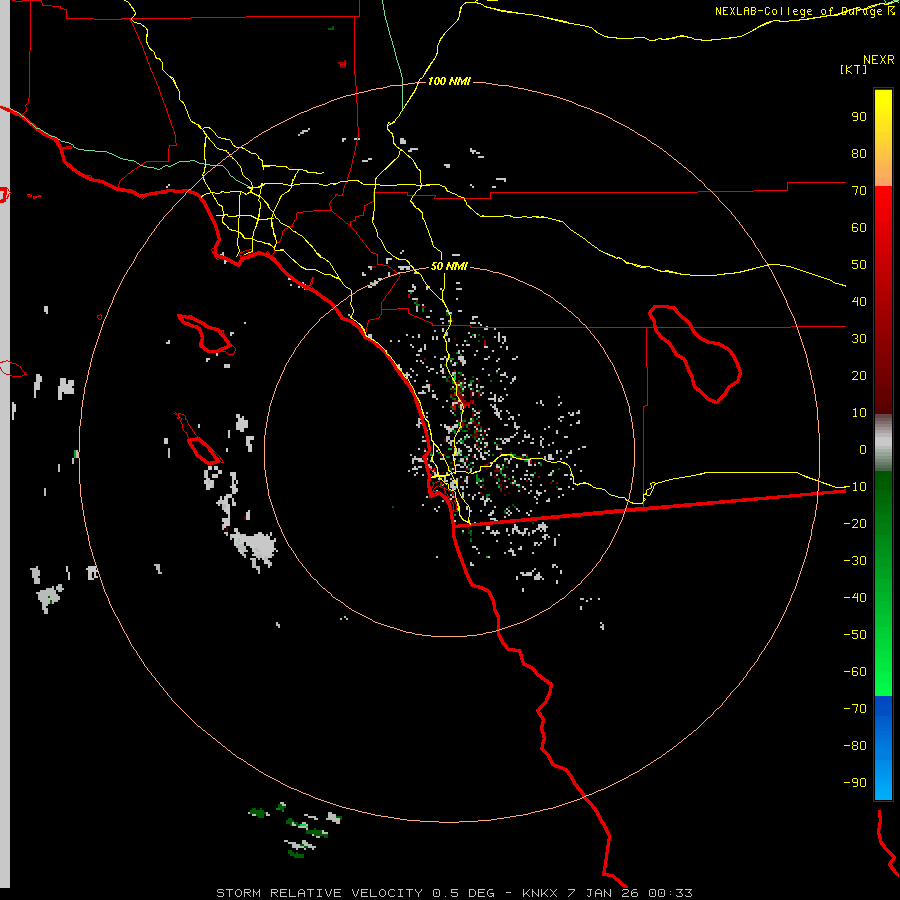
Task: Click the "0.5 DEG" elevation text
Action: click(x=463, y=893)
